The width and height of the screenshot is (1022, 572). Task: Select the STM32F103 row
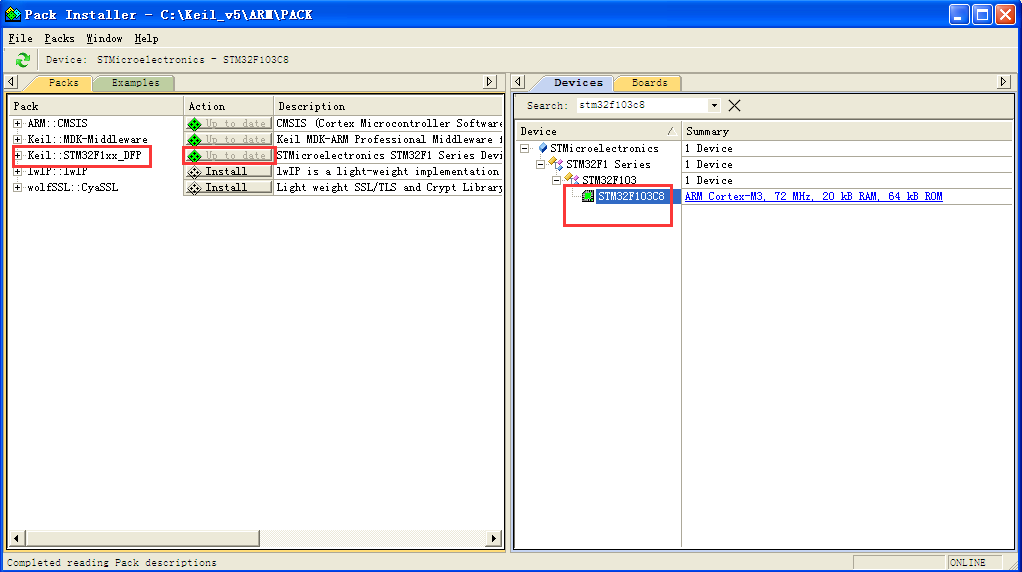tap(609, 180)
